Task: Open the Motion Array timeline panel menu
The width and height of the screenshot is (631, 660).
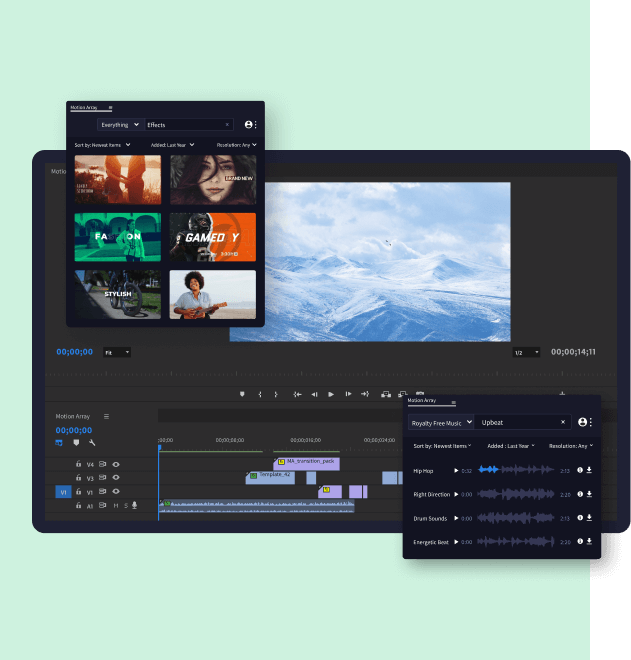Action: [x=106, y=416]
